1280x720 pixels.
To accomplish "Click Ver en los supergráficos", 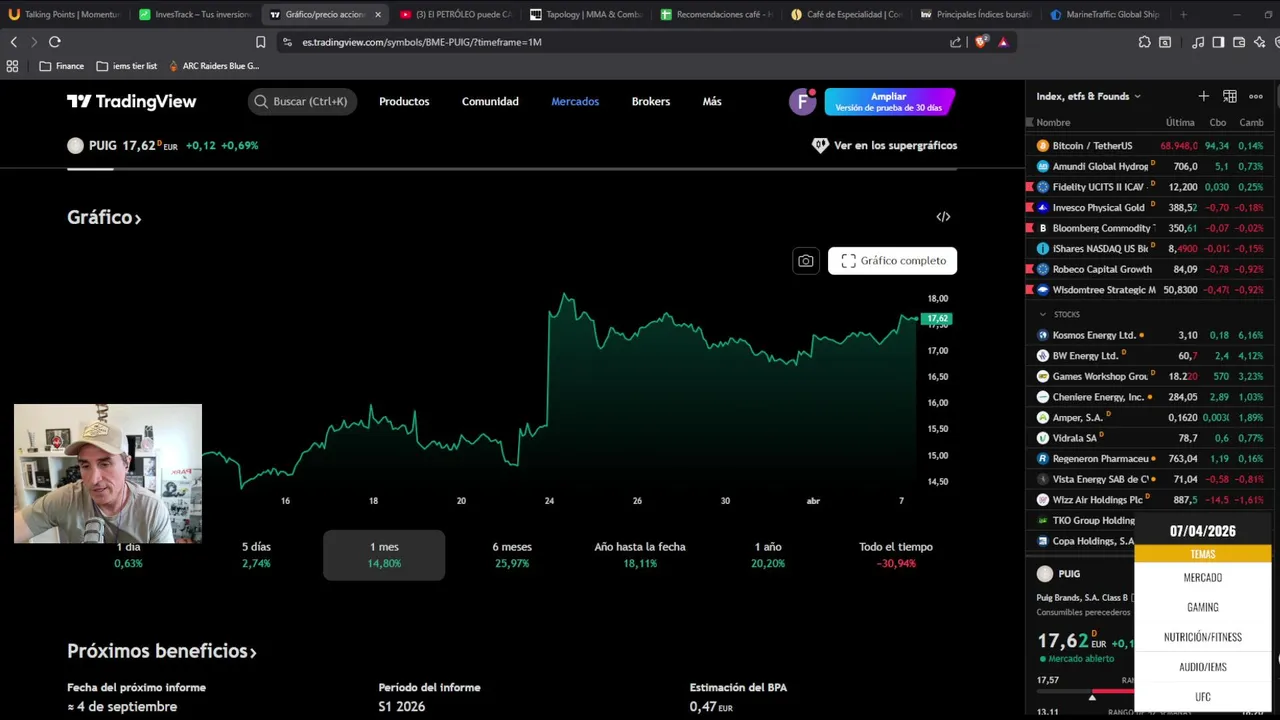I will pyautogui.click(x=884, y=145).
